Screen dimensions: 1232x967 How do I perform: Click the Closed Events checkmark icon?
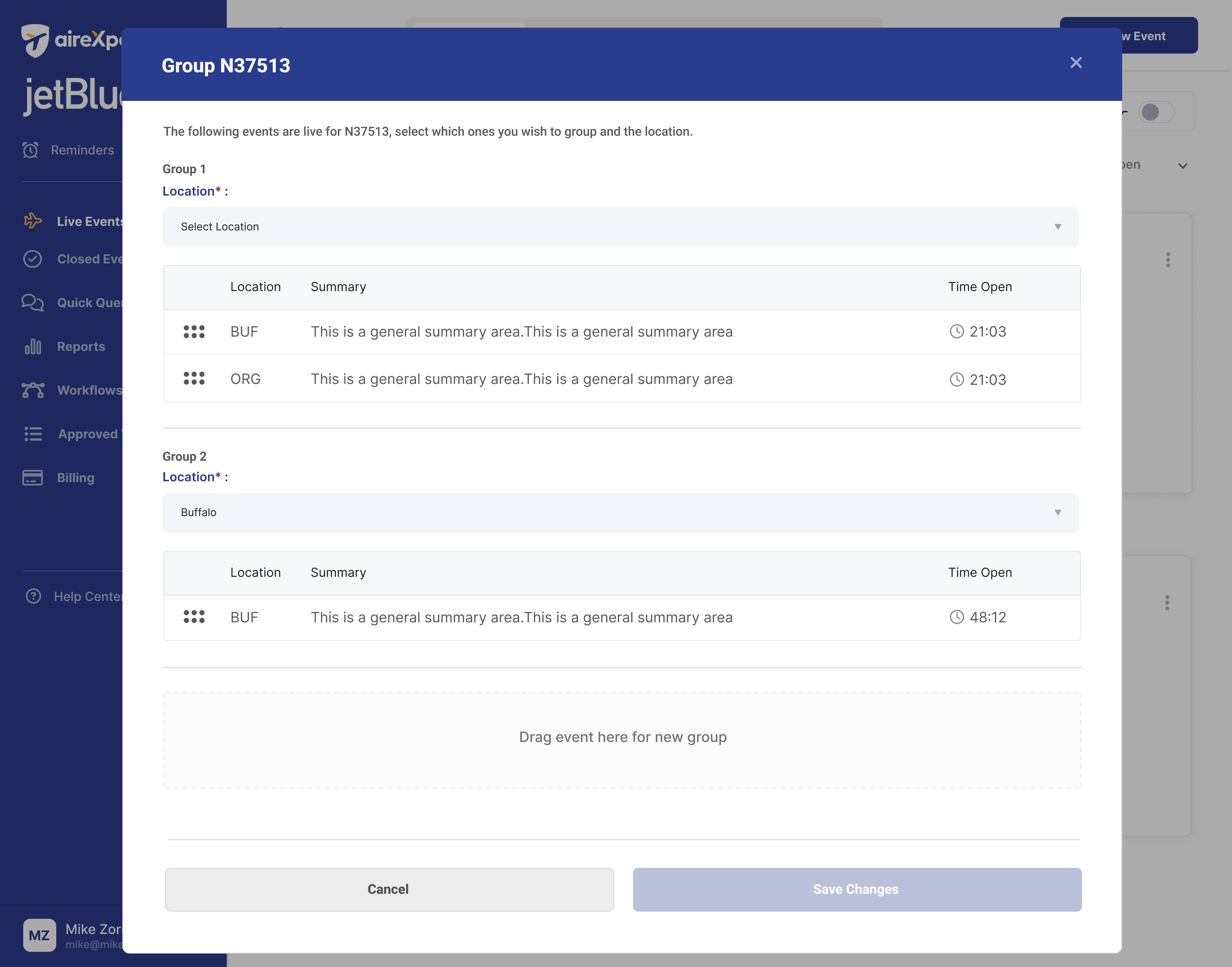(x=33, y=259)
